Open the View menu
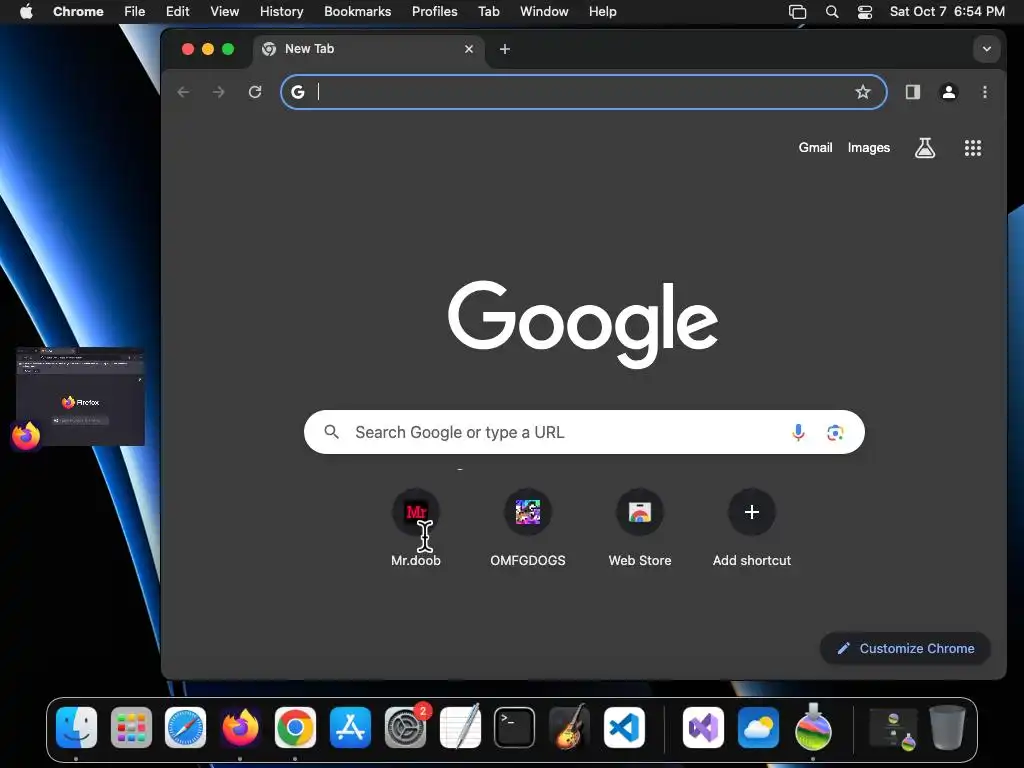The height and width of the screenshot is (768, 1024). (225, 12)
